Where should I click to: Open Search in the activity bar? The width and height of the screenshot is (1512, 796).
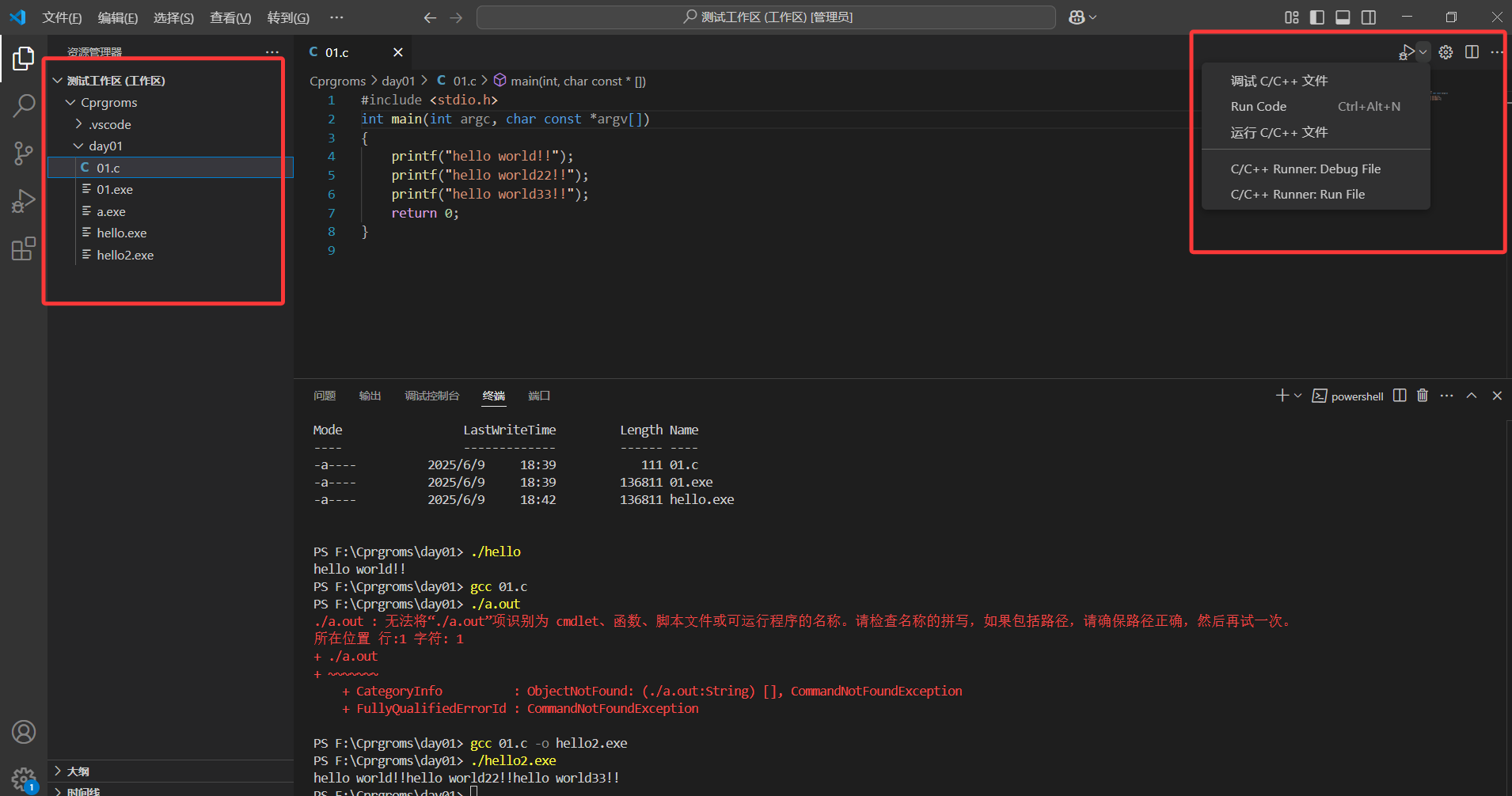tap(24, 105)
